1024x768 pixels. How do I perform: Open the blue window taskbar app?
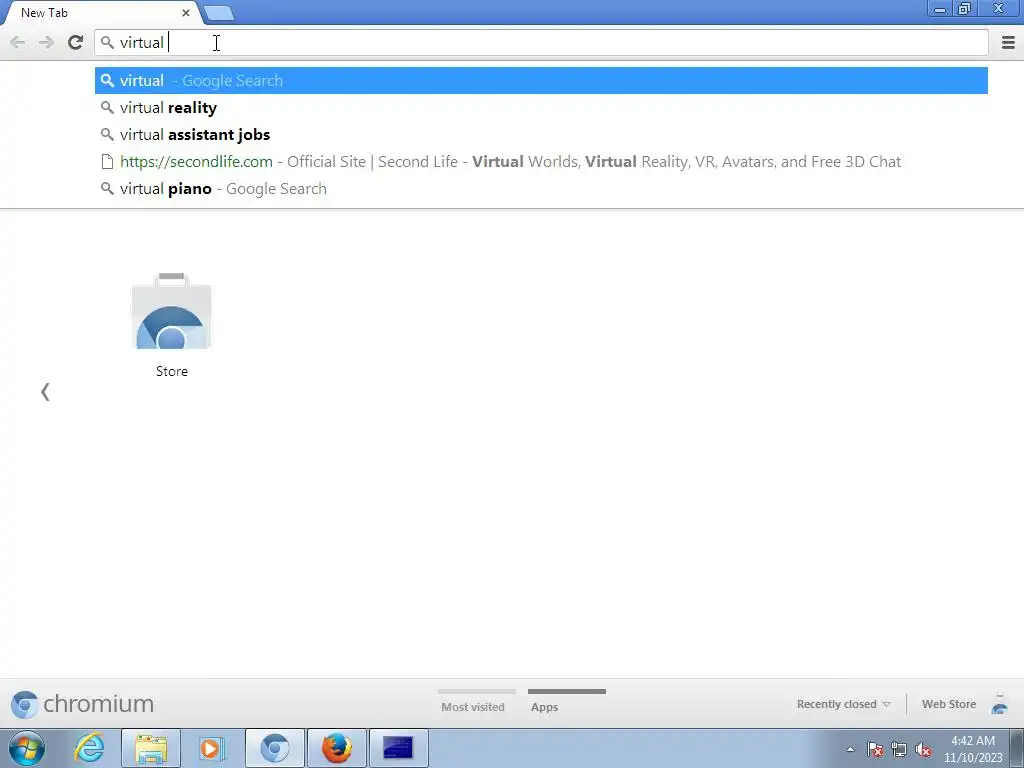[398, 748]
